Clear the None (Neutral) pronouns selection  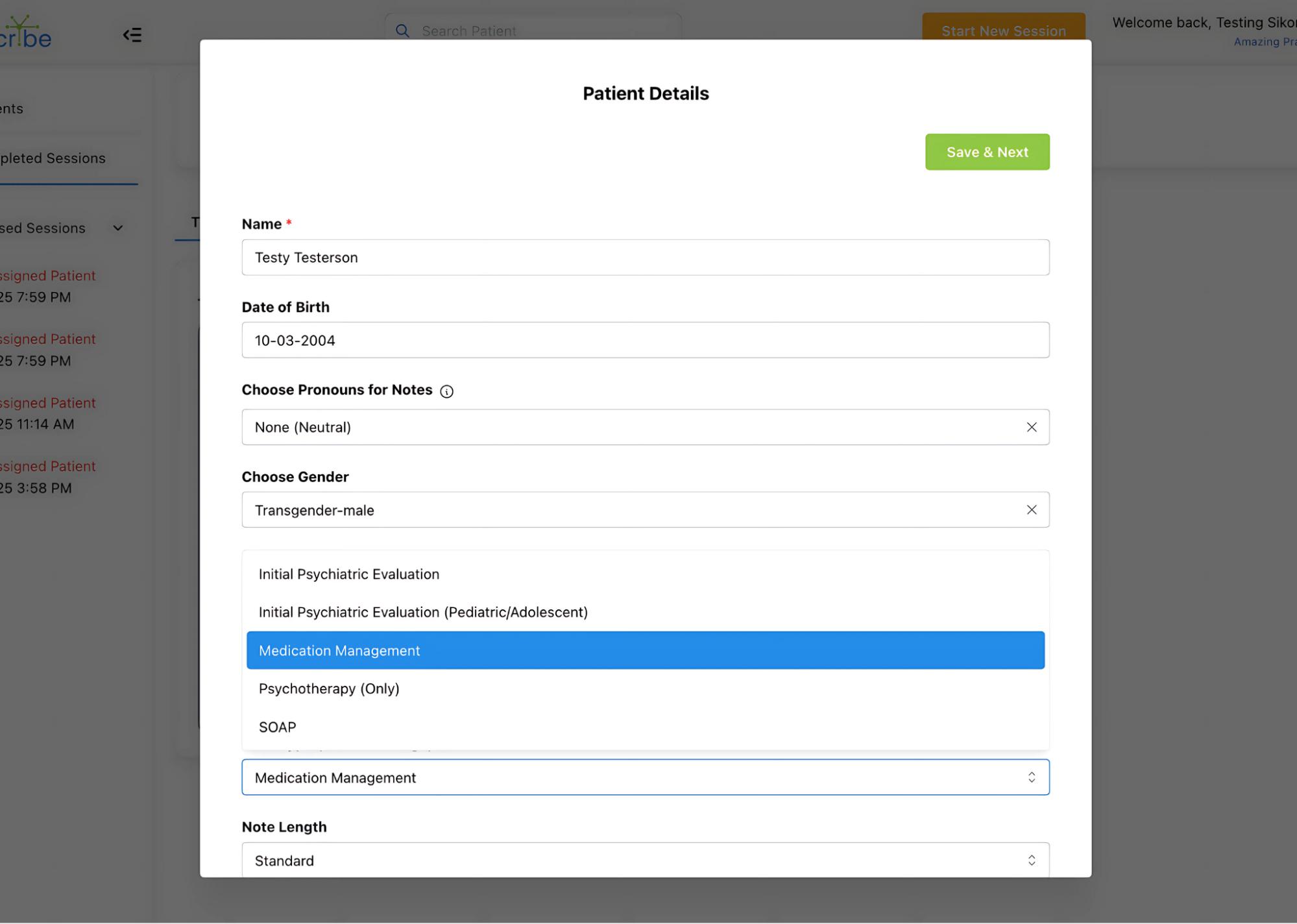pos(1031,427)
